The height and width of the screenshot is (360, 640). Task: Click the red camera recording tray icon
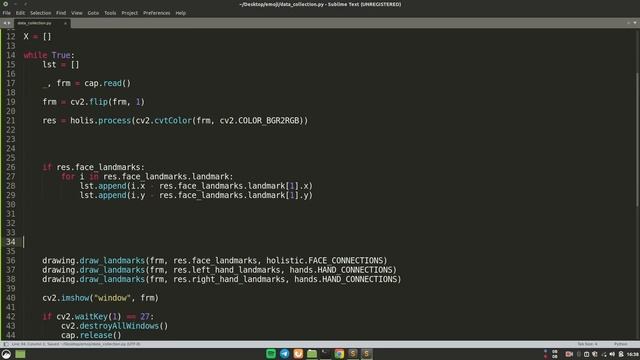569,354
